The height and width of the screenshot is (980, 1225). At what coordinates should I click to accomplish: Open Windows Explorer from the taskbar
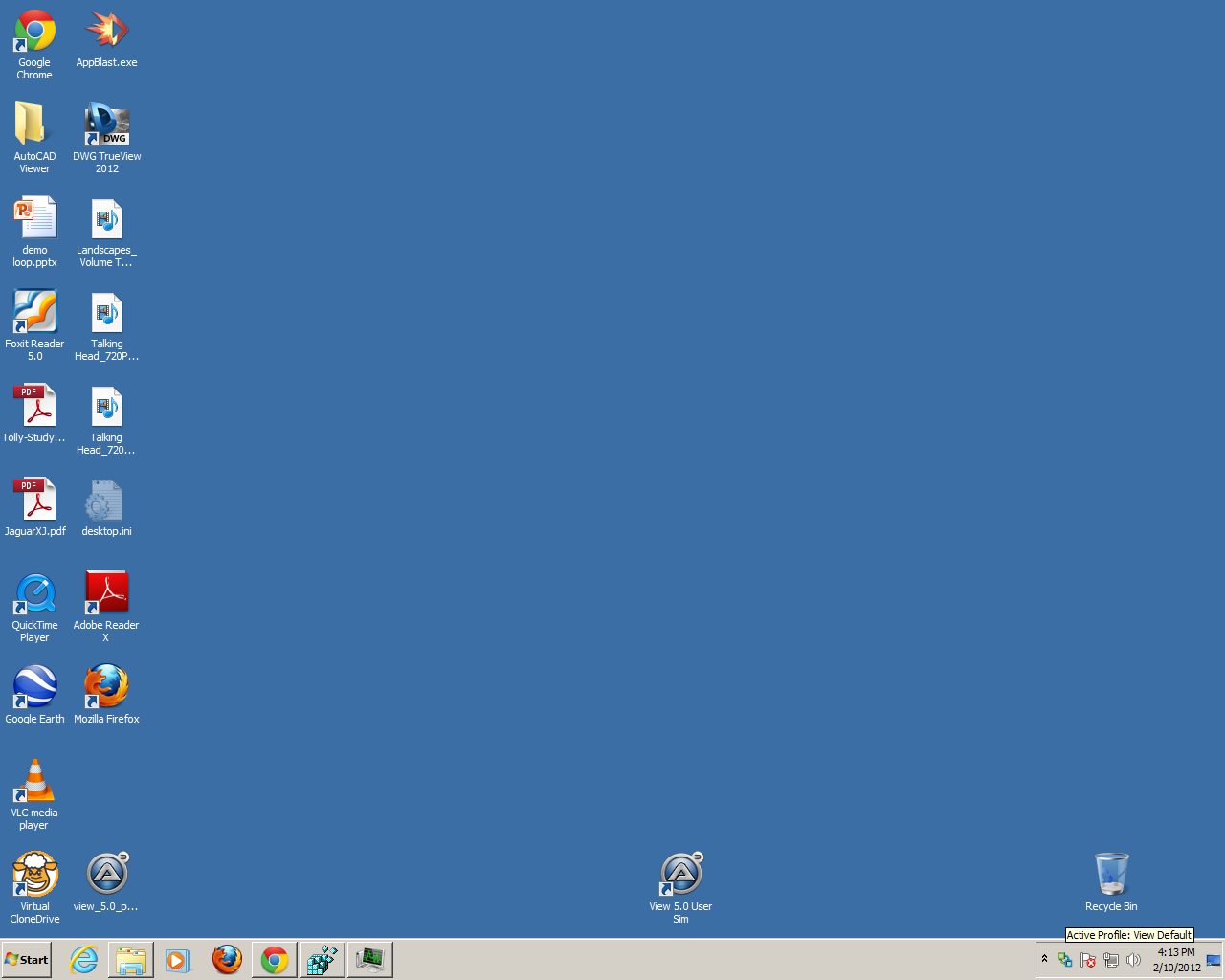131,960
